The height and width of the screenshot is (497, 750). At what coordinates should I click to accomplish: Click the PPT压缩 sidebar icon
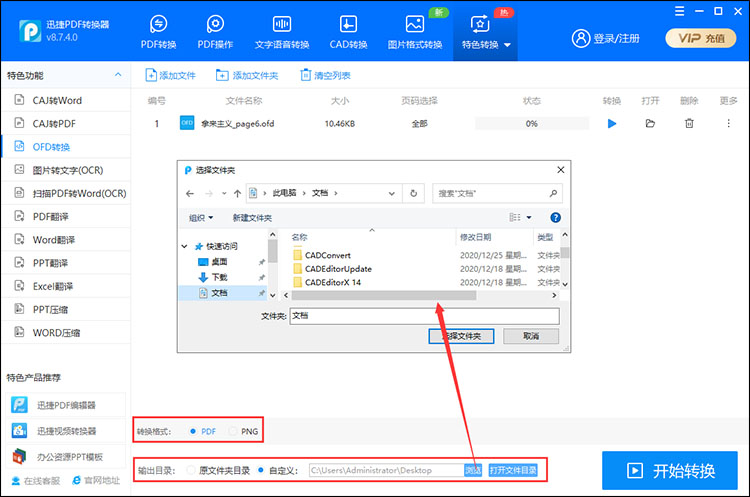click(x=19, y=309)
